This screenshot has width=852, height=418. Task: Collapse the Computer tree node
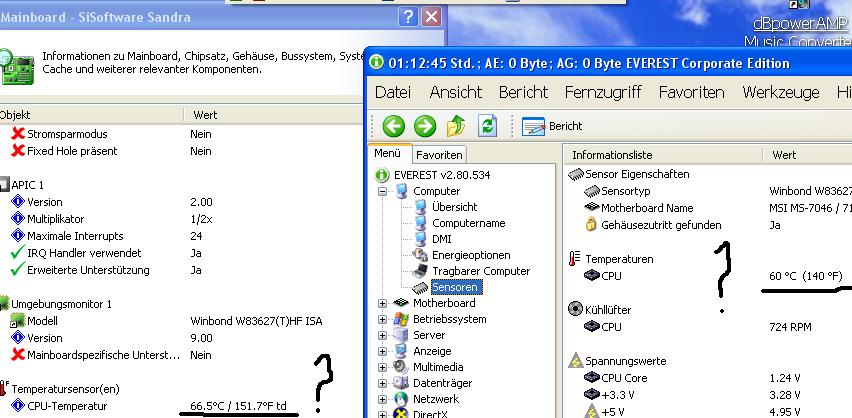(383, 191)
